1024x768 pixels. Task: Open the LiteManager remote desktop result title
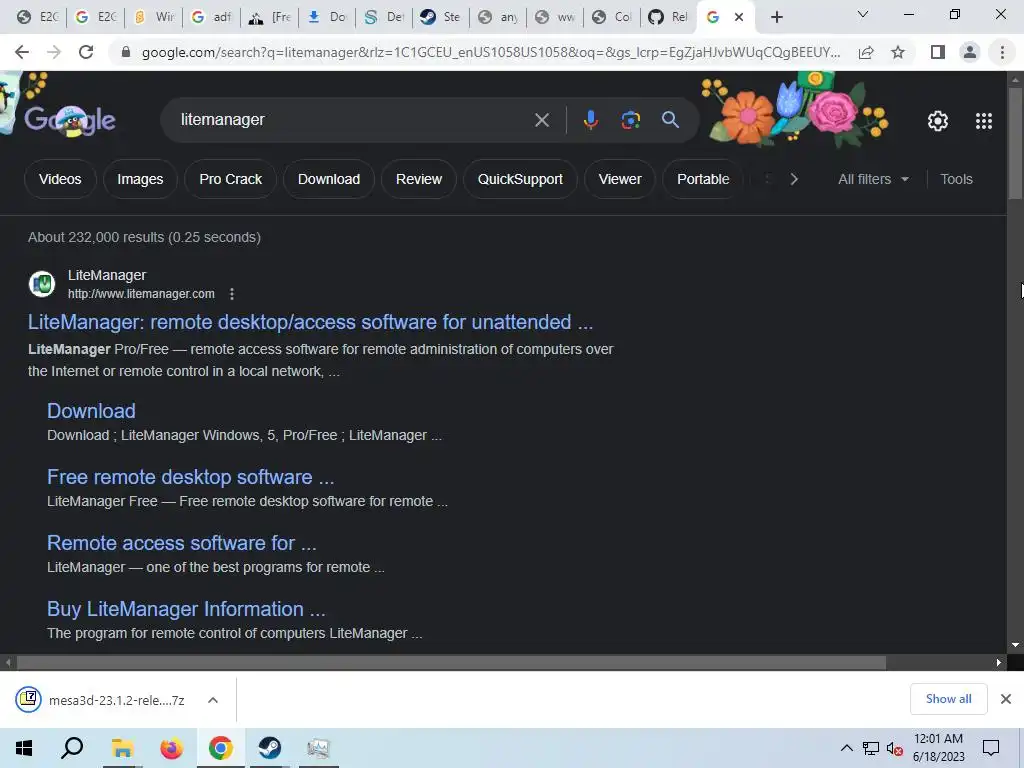tap(310, 322)
